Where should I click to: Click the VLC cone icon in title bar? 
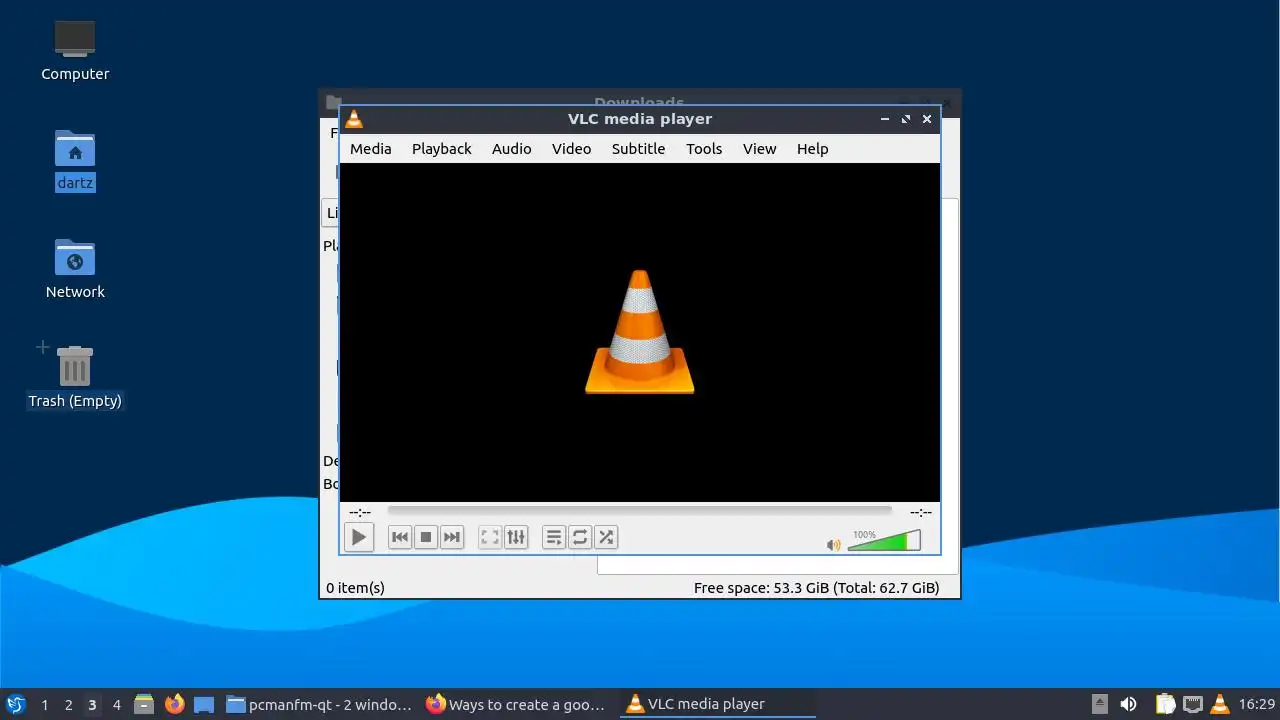pyautogui.click(x=354, y=119)
